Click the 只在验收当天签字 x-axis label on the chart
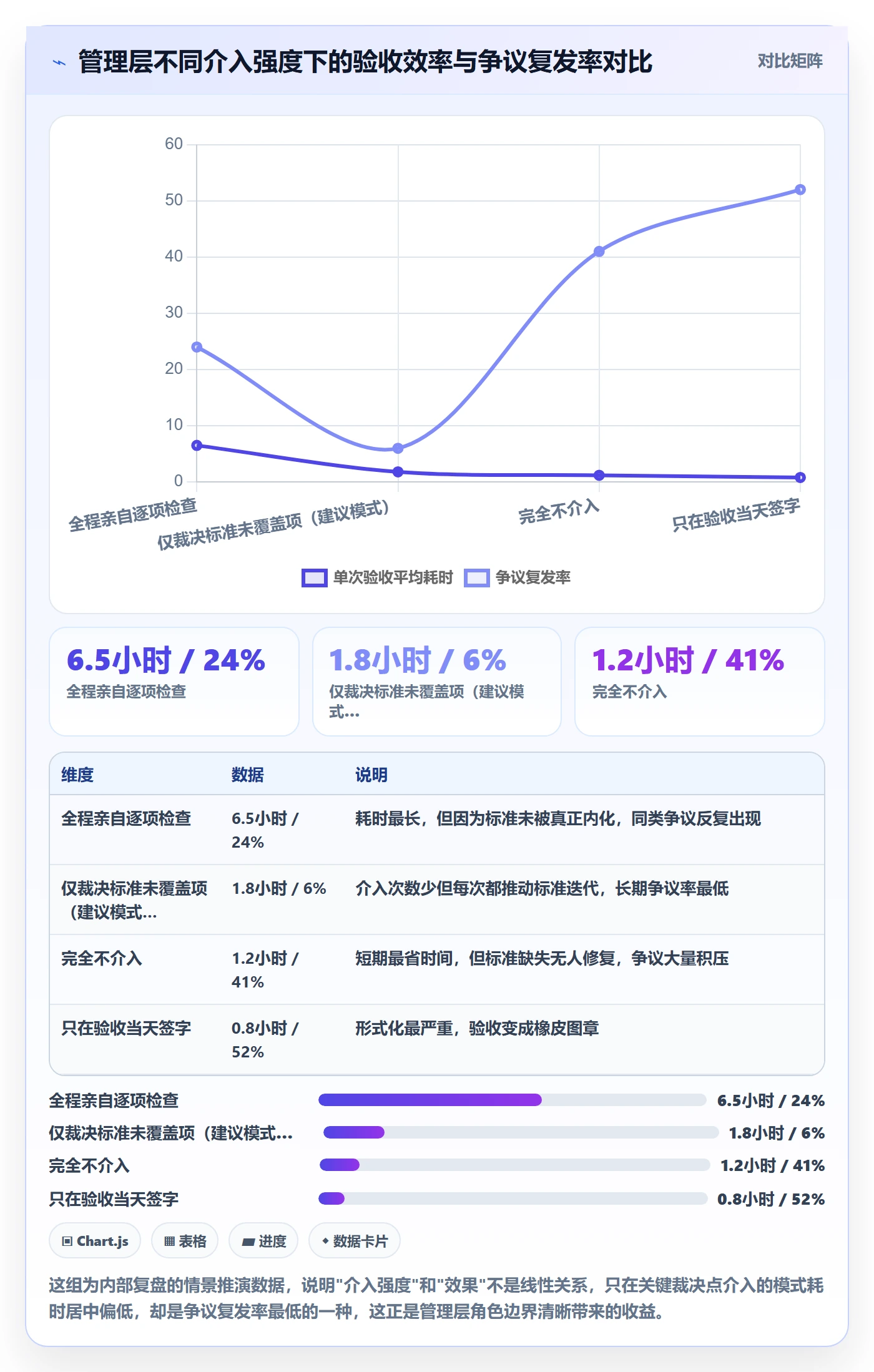The width and height of the screenshot is (874, 1372). (x=736, y=515)
